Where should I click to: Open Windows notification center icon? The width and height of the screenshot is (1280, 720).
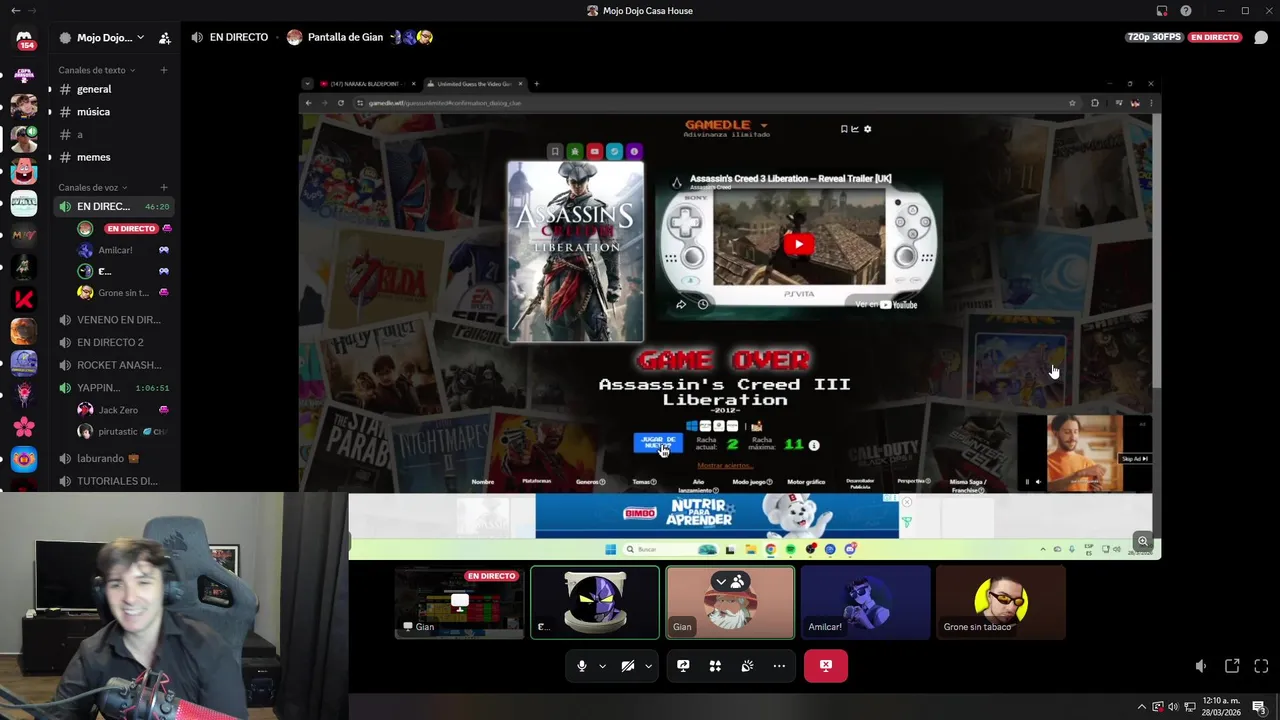[x=1259, y=707]
